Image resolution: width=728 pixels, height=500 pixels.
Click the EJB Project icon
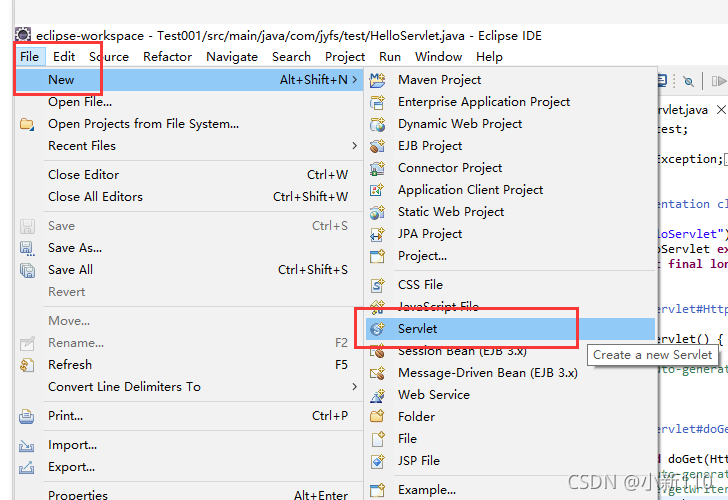[x=377, y=146]
